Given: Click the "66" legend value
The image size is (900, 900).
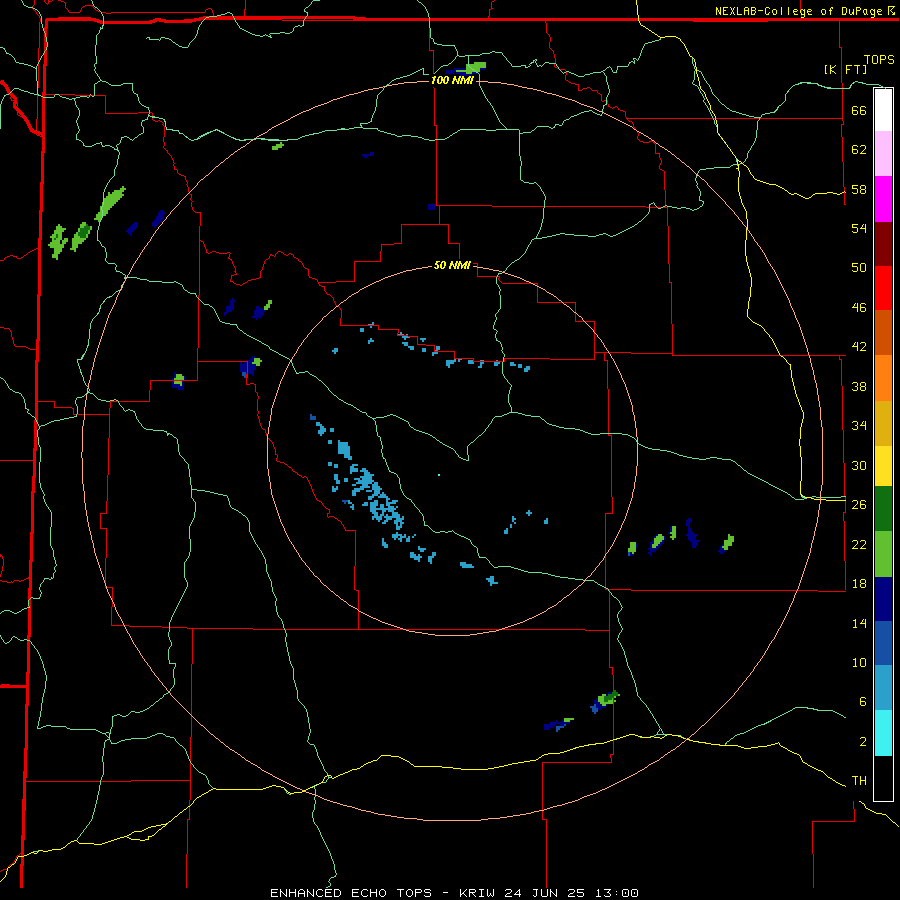Looking at the screenshot, I should 859,110.
